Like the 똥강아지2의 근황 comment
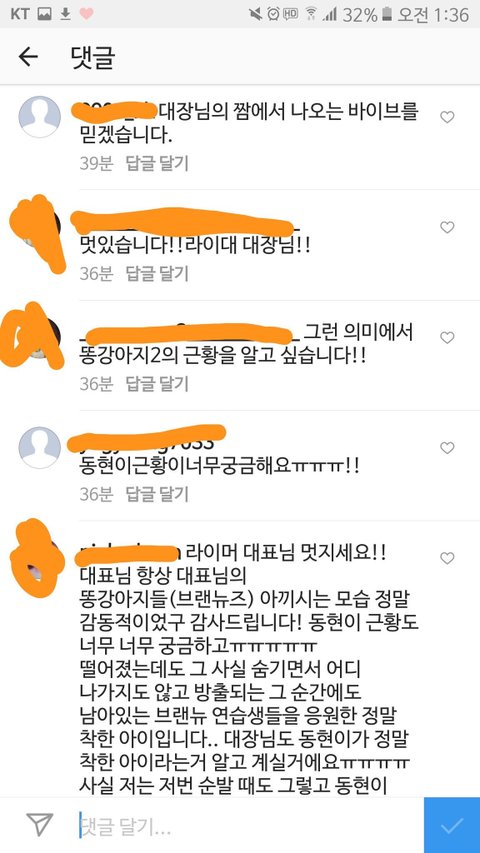The height and width of the screenshot is (853, 480). click(447, 338)
